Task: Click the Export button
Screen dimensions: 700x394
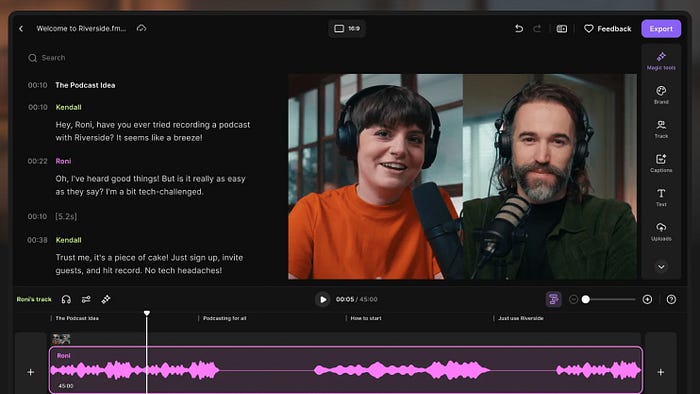Action: [x=661, y=29]
